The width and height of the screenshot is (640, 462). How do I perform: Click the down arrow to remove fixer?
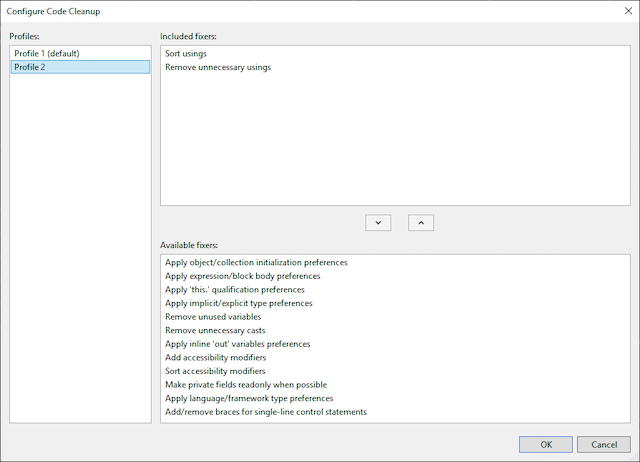[378, 223]
